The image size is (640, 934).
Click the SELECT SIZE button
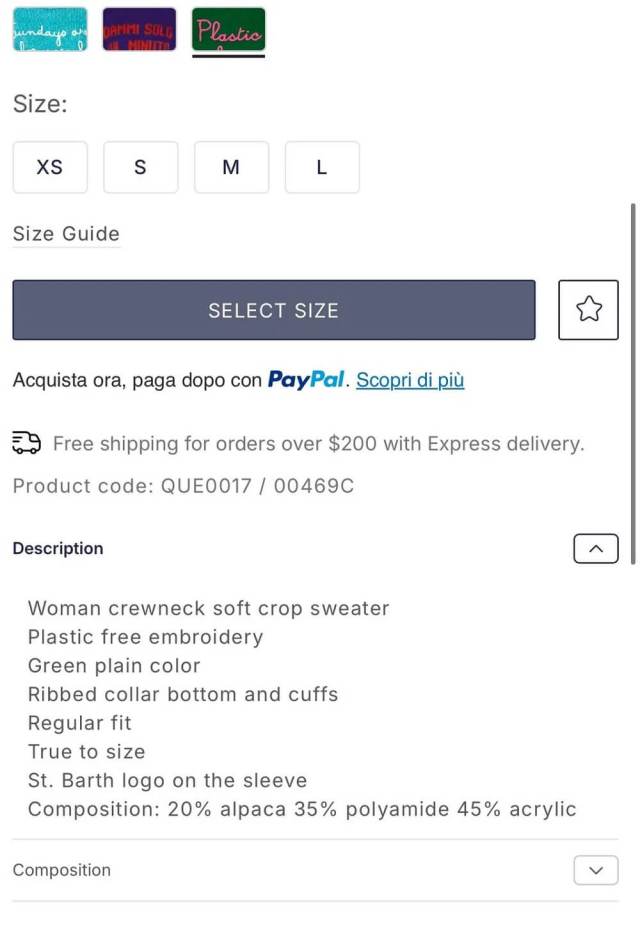point(273,310)
